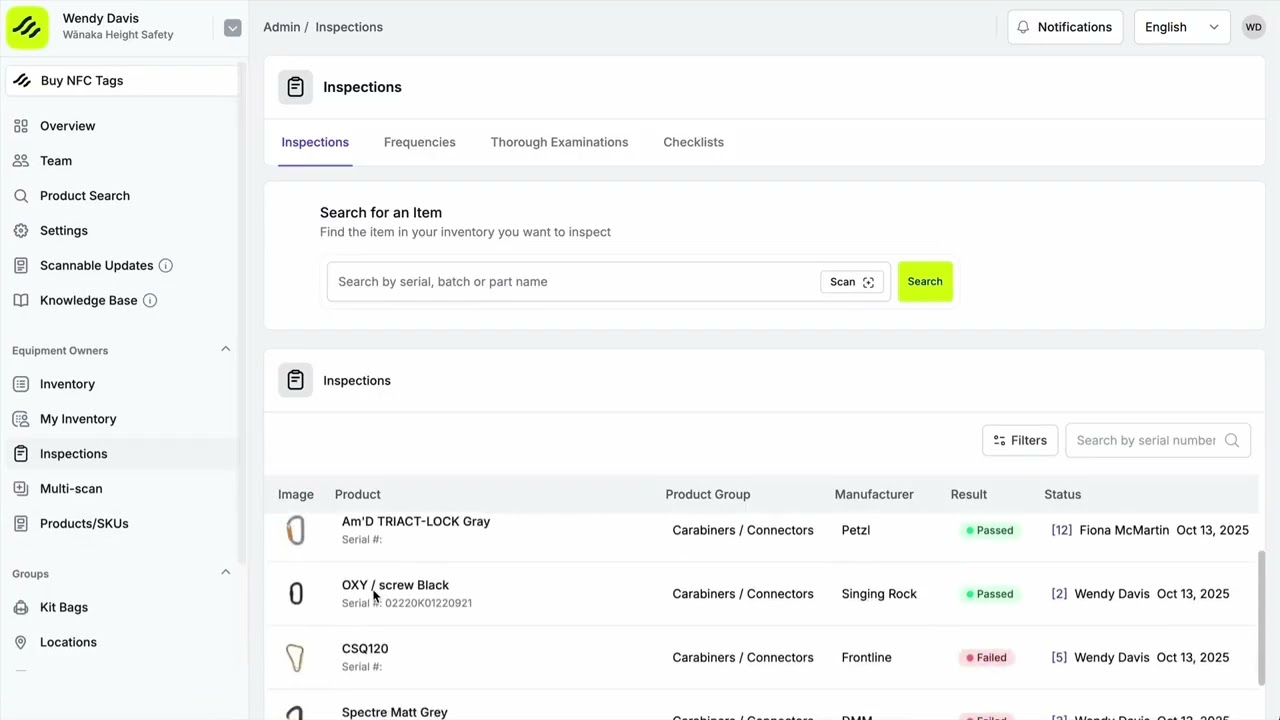This screenshot has width=1280, height=720.
Task: Click the Locations pin icon
Action: click(x=21, y=643)
